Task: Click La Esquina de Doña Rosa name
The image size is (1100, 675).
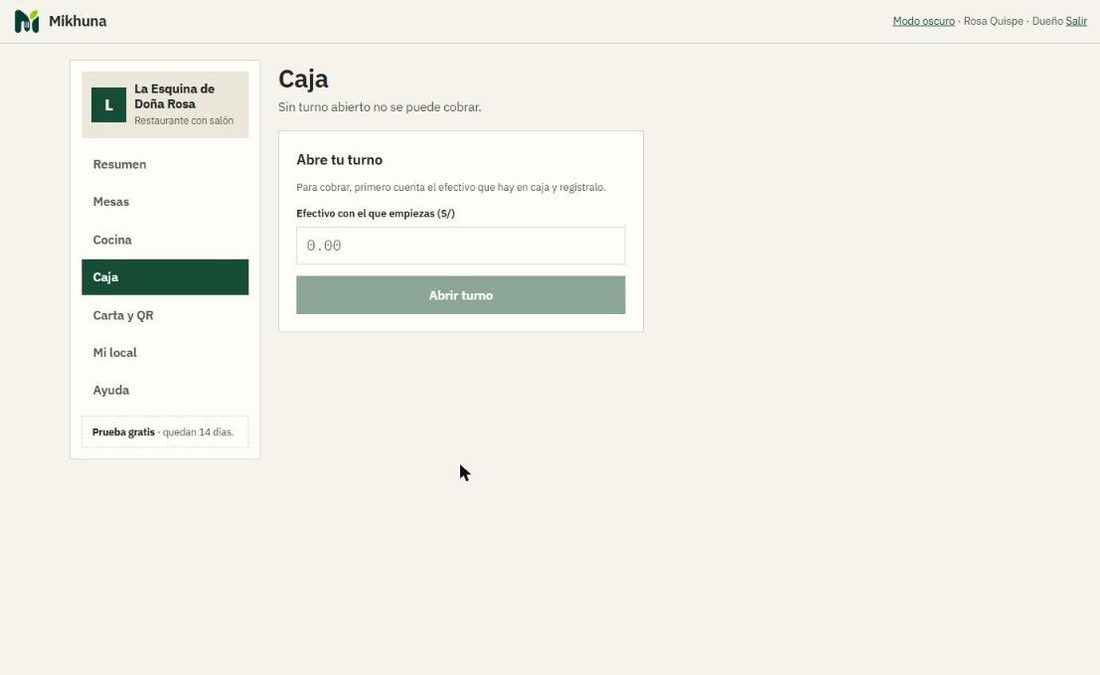Action: tap(175, 96)
